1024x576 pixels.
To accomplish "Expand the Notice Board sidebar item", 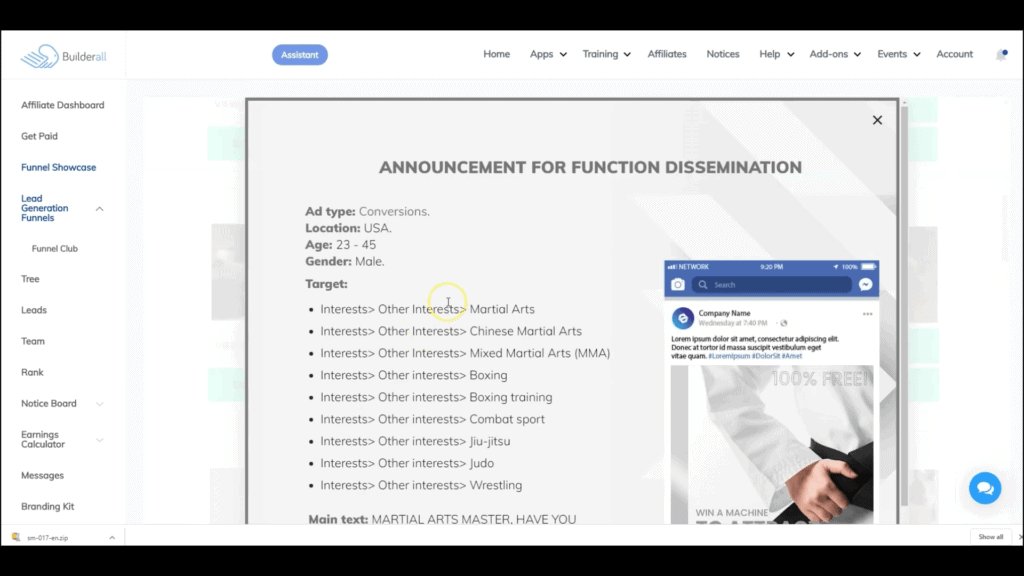I will coord(99,404).
